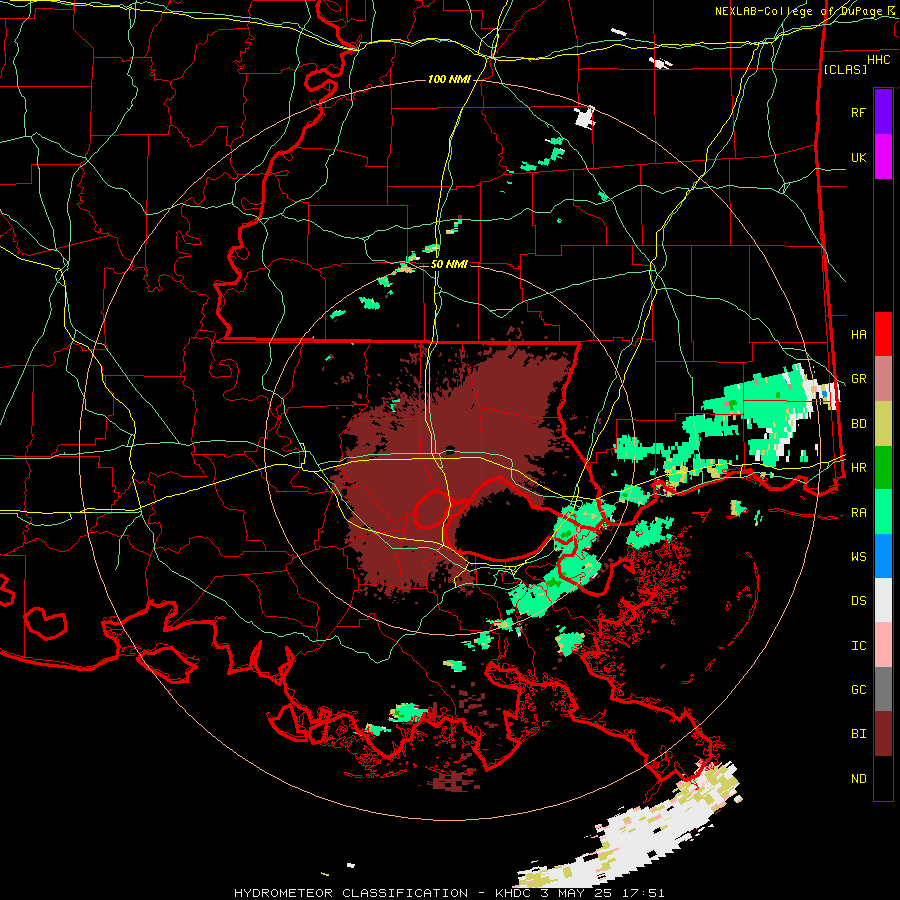The width and height of the screenshot is (900, 900).
Task: Click the 'HA' legend label
Action: tap(858, 335)
